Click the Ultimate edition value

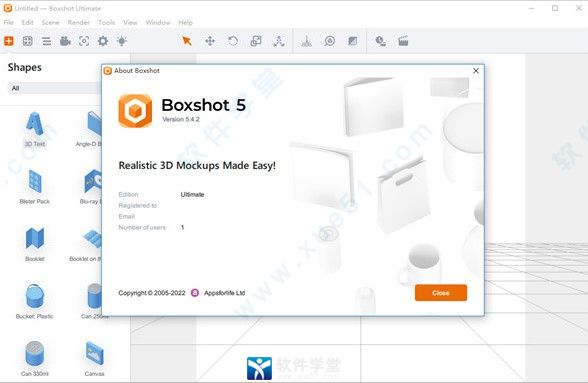pos(192,194)
